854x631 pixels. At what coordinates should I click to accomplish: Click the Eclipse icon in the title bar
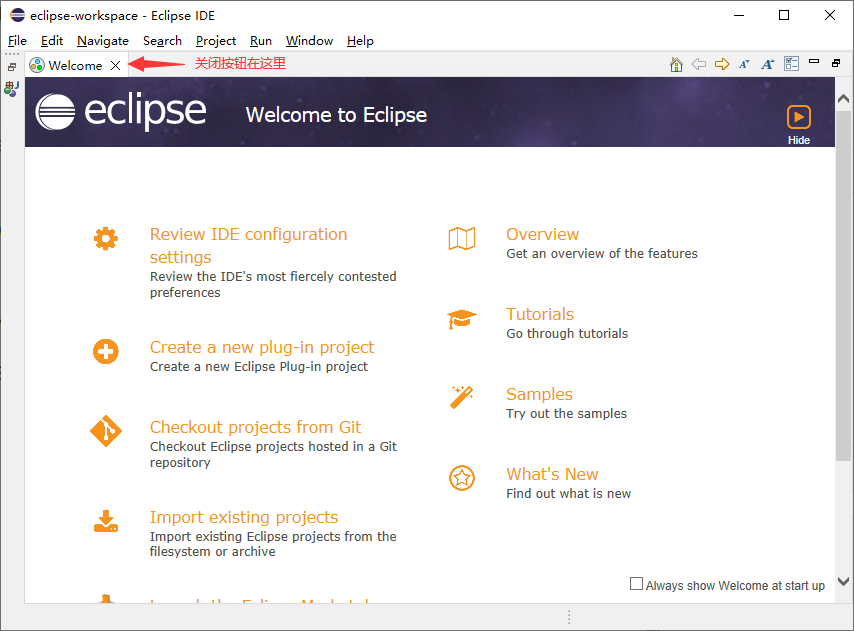pyautogui.click(x=17, y=15)
